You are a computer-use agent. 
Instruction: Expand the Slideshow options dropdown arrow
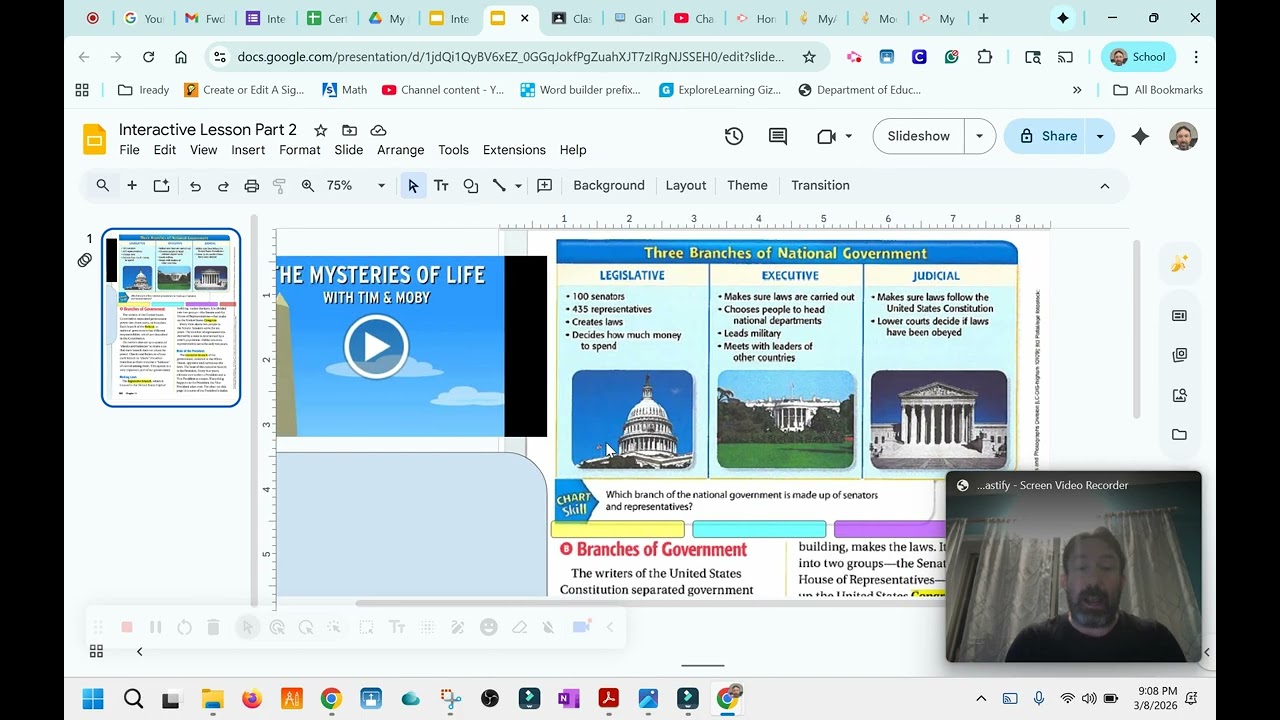point(979,136)
